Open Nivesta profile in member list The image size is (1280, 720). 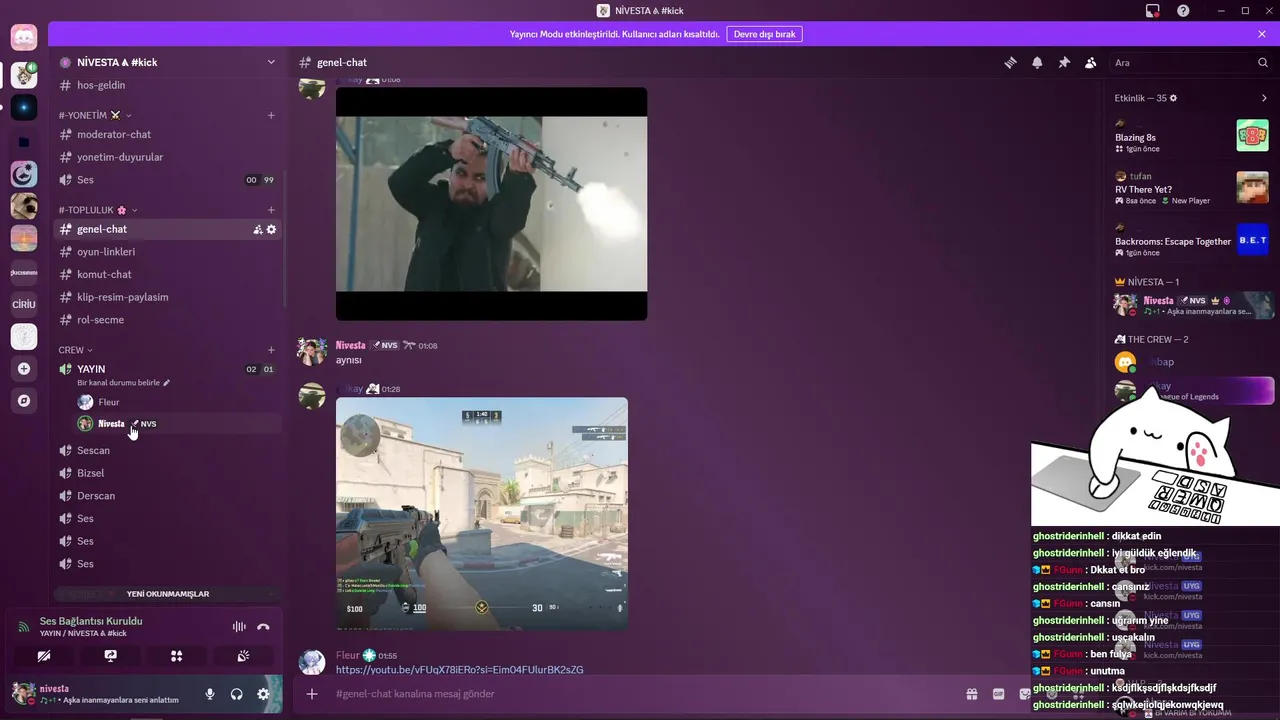click(x=1192, y=305)
